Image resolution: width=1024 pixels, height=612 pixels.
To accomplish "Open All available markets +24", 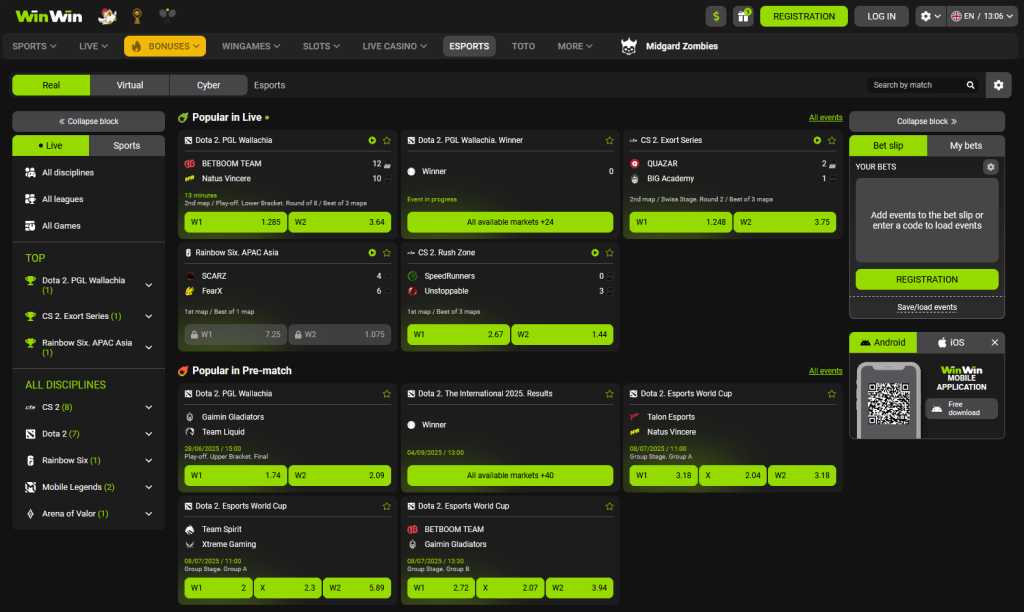I will [x=510, y=222].
